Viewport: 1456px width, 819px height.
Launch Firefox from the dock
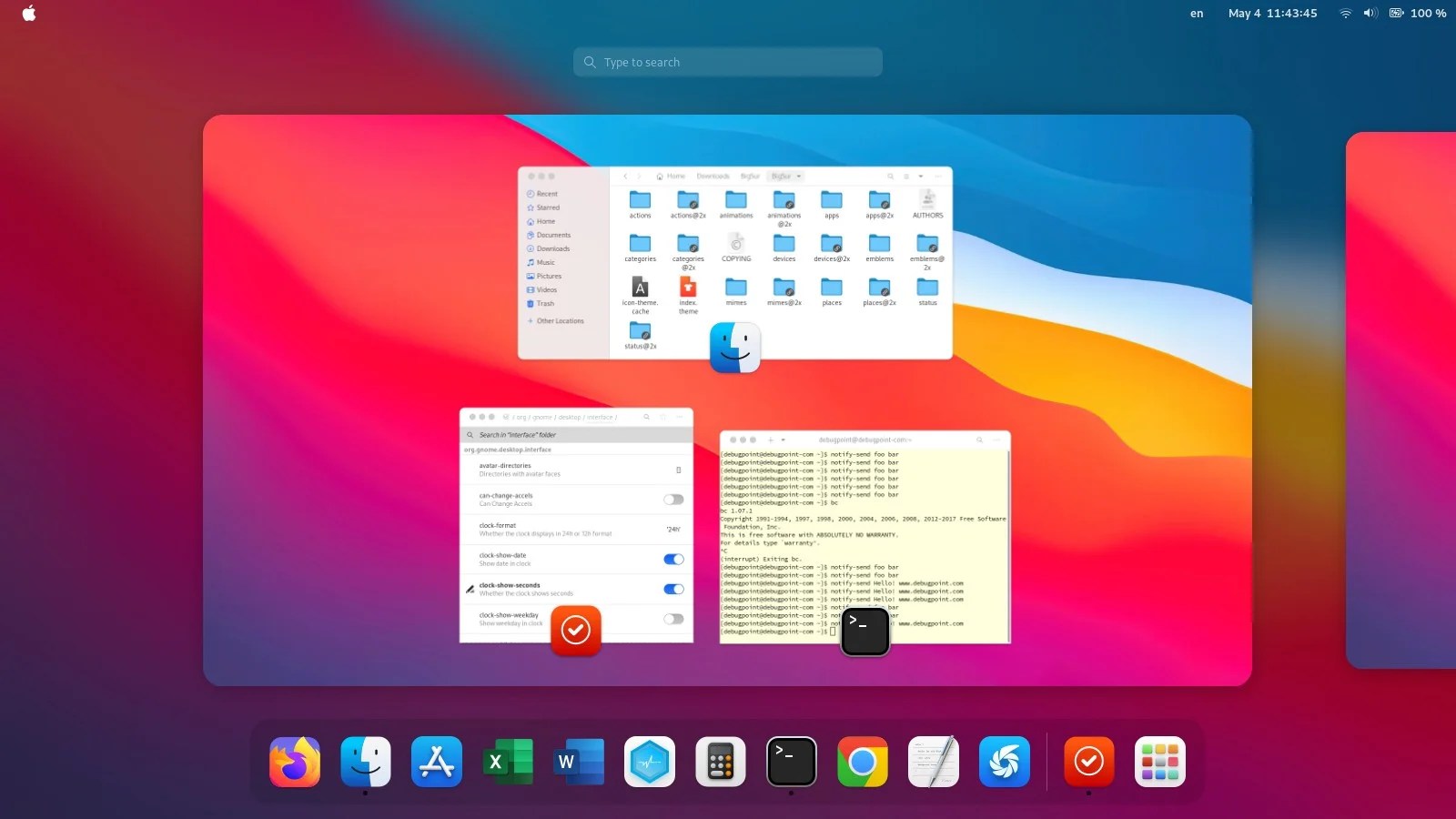[294, 762]
